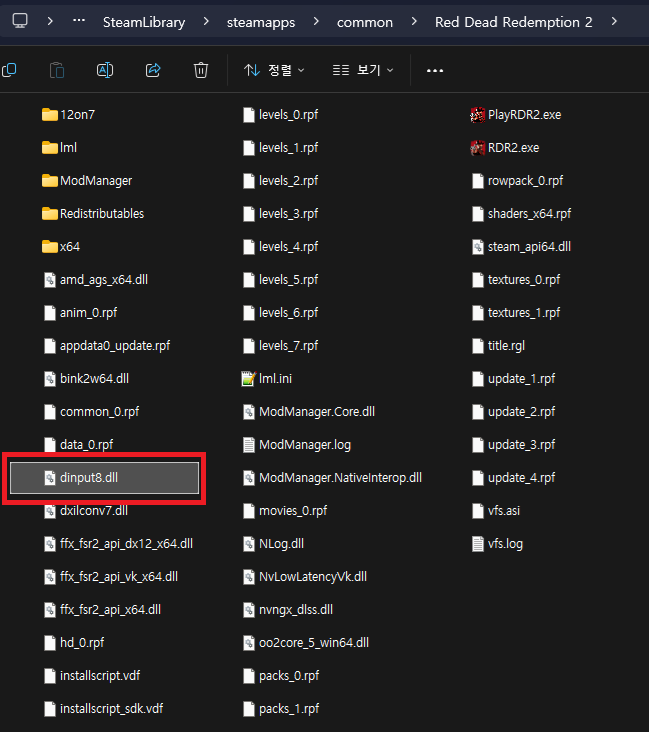This screenshot has width=649, height=732.
Task: Go to steamapps in the breadcrumb
Action: [x=261, y=22]
